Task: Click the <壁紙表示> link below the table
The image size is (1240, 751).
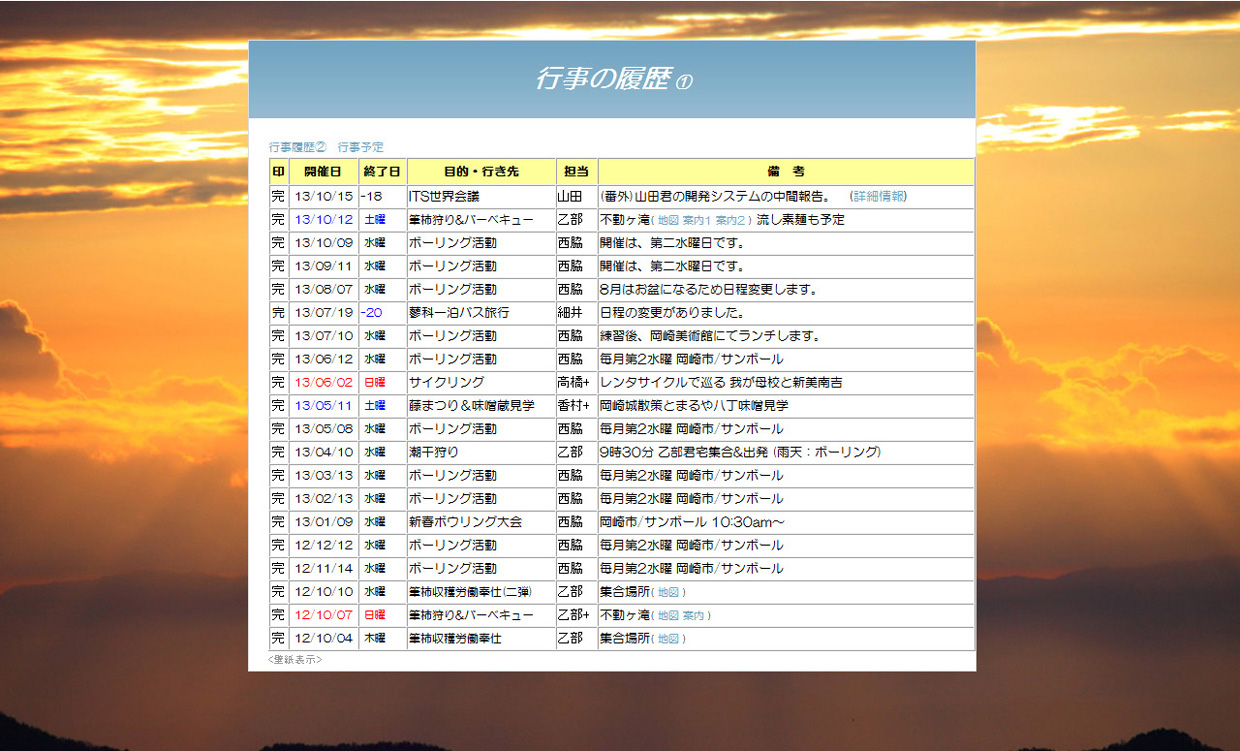Action: 295,660
